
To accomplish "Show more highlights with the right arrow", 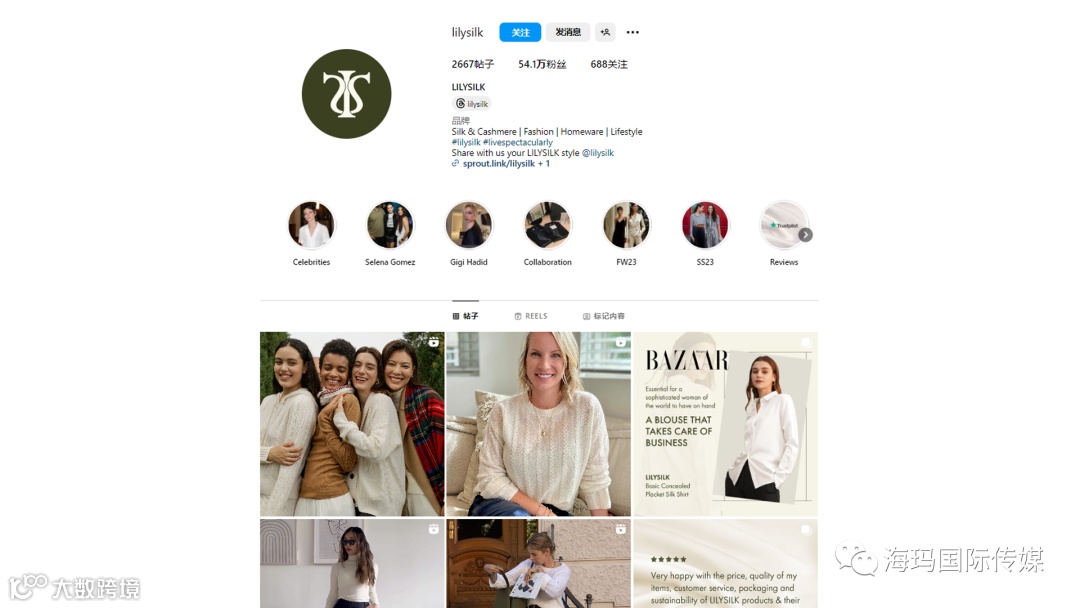I will tap(805, 235).
